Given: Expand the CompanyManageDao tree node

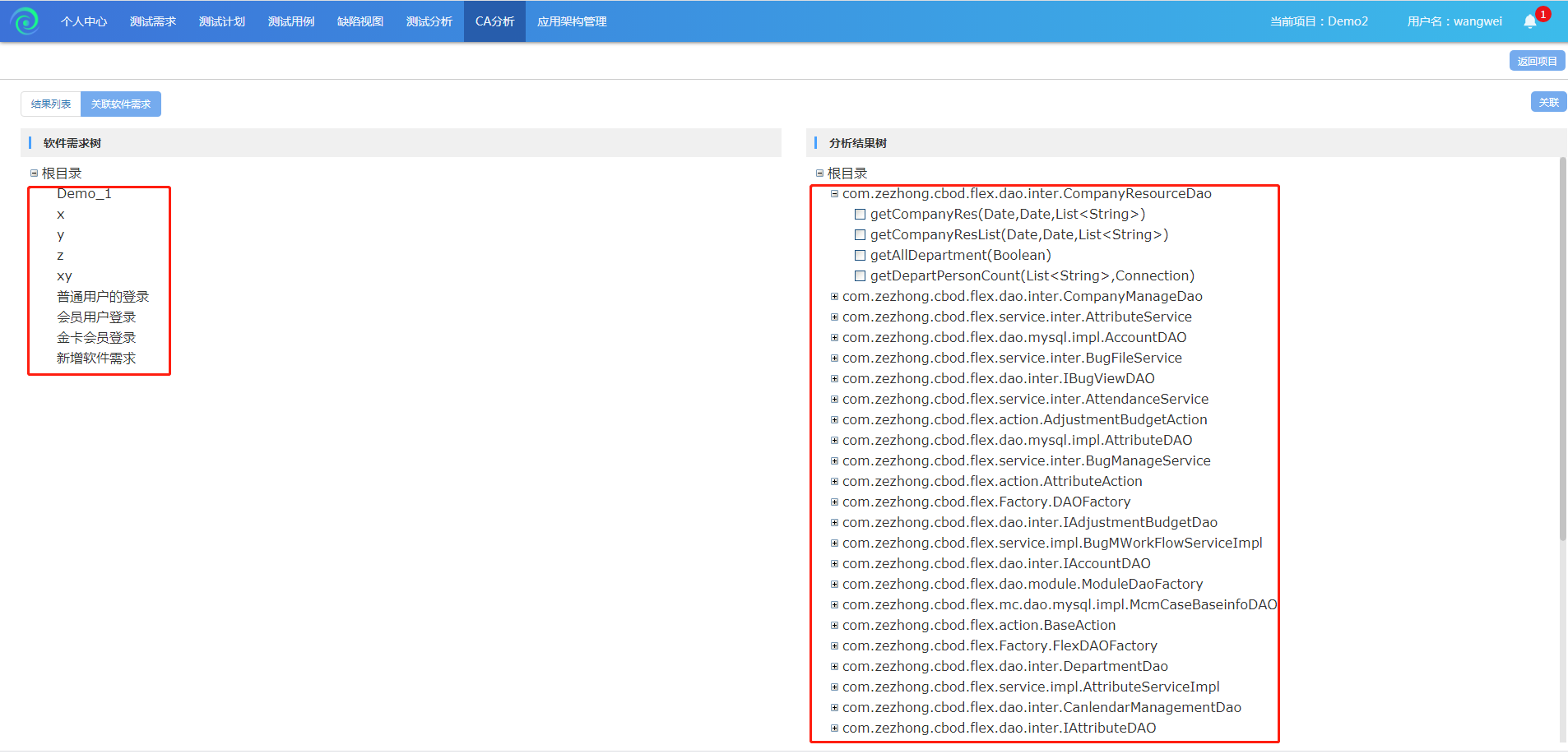Looking at the screenshot, I should 834,297.
